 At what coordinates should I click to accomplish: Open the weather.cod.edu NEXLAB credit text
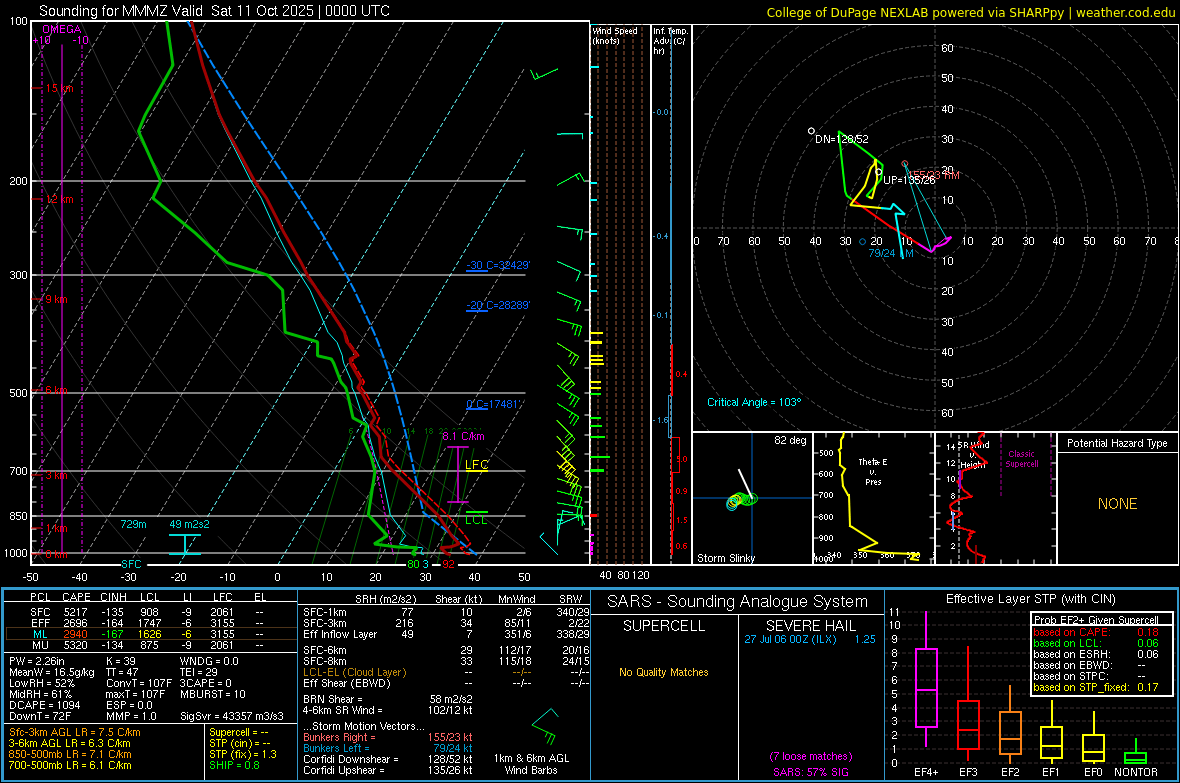(x=970, y=12)
